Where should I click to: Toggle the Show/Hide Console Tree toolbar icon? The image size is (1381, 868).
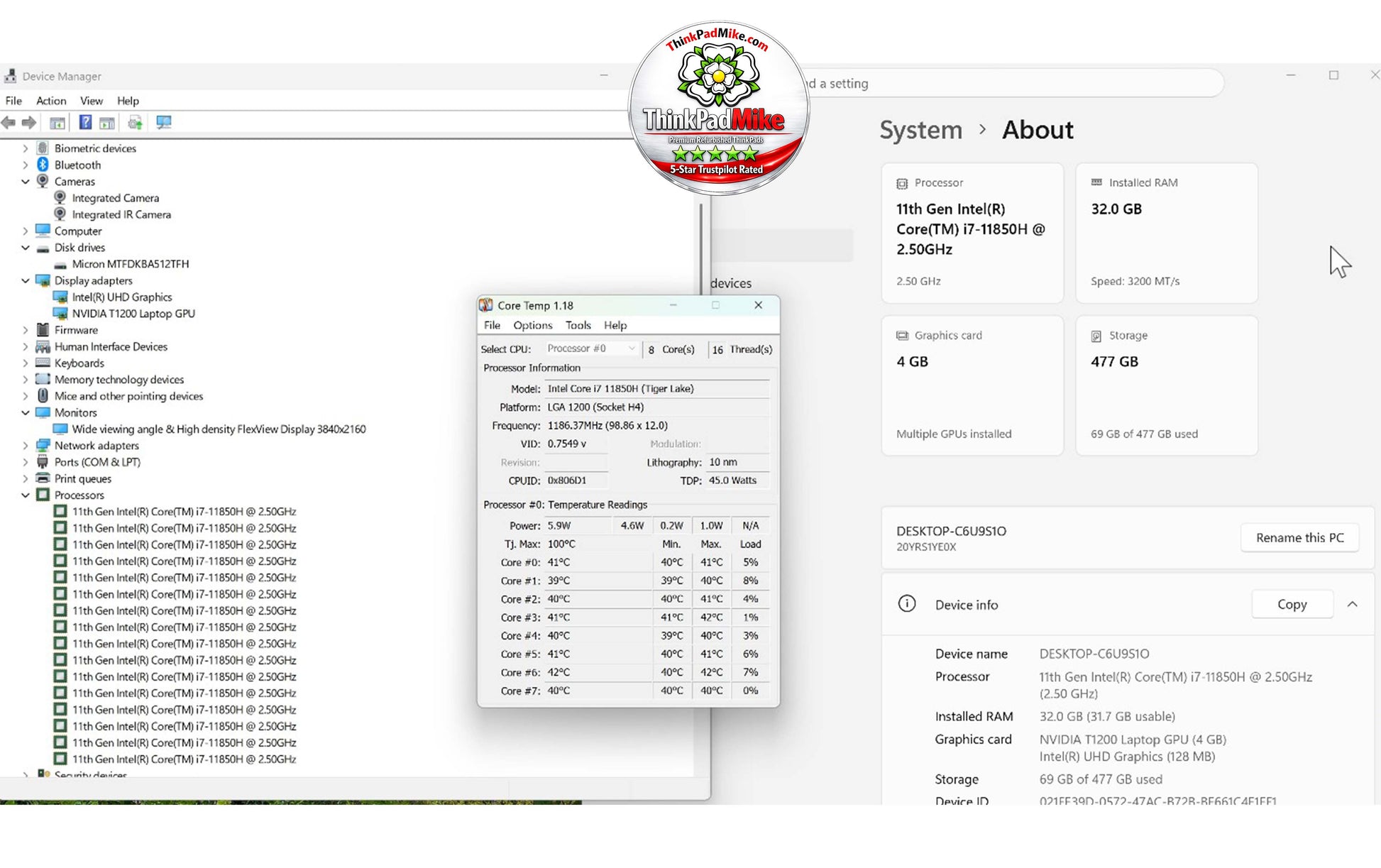pos(57,123)
